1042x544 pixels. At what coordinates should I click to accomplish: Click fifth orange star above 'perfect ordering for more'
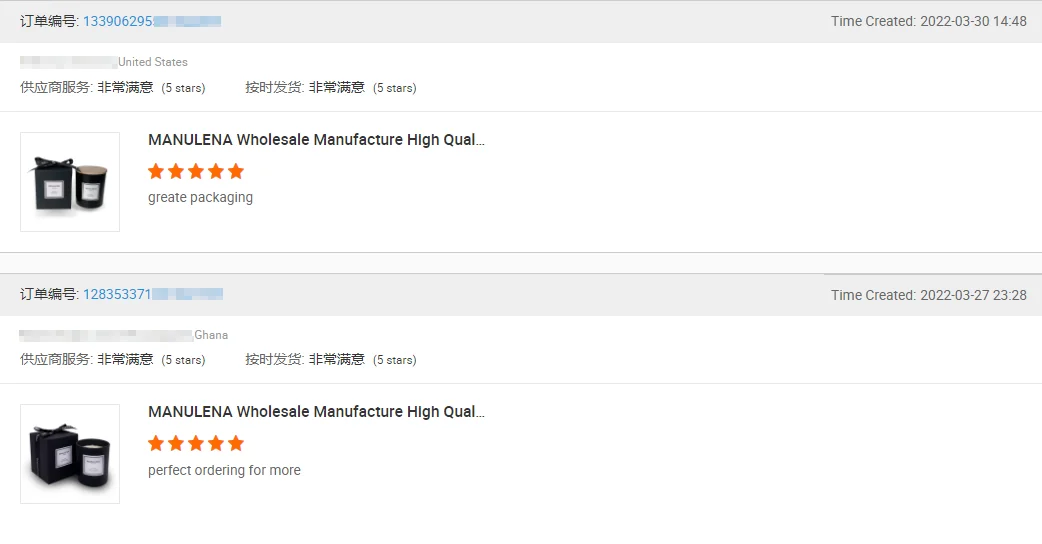click(x=236, y=443)
